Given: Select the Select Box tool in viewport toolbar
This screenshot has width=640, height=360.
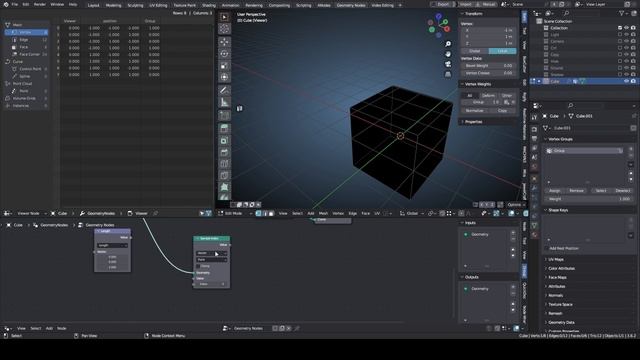Looking at the screenshot, I should 224,17.
